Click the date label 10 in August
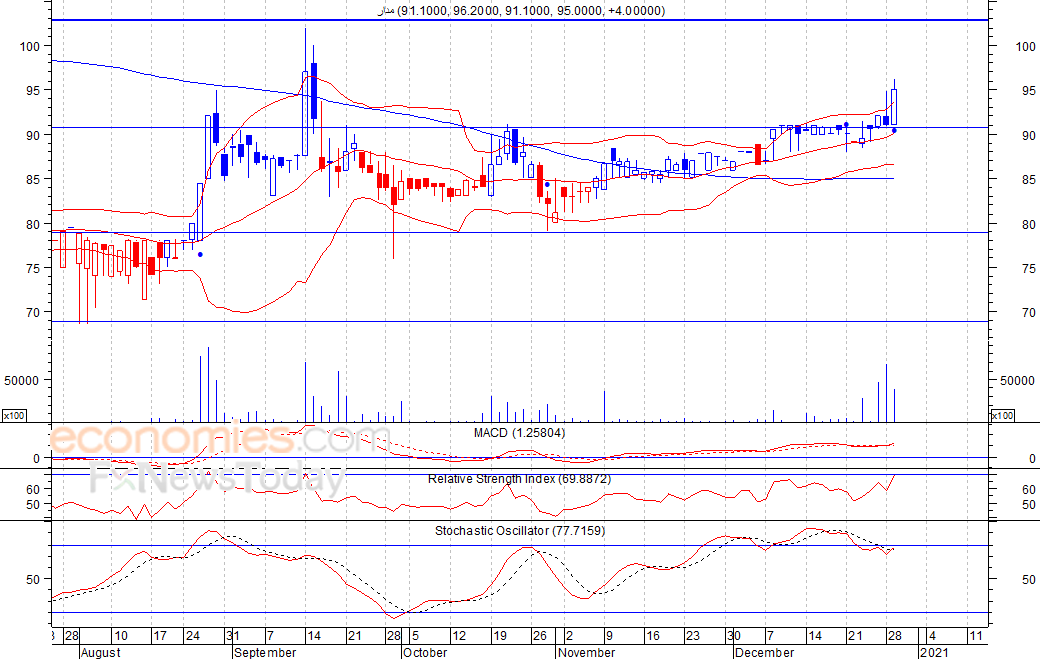 (x=121, y=636)
